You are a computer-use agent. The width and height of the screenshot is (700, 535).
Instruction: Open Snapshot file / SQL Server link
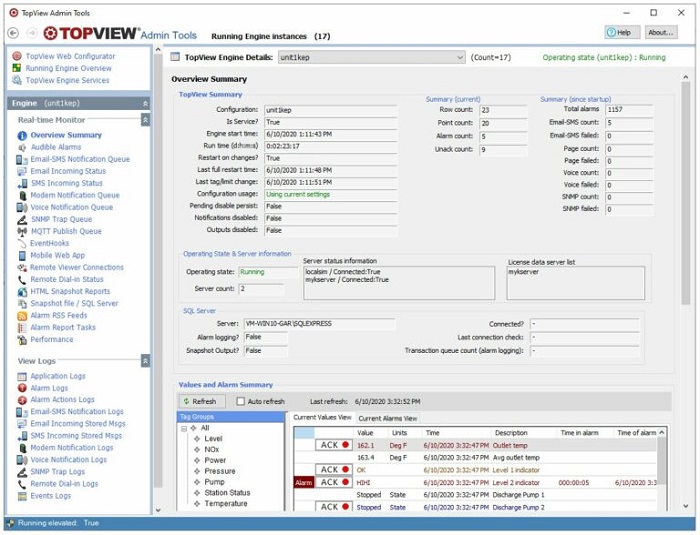coord(74,304)
